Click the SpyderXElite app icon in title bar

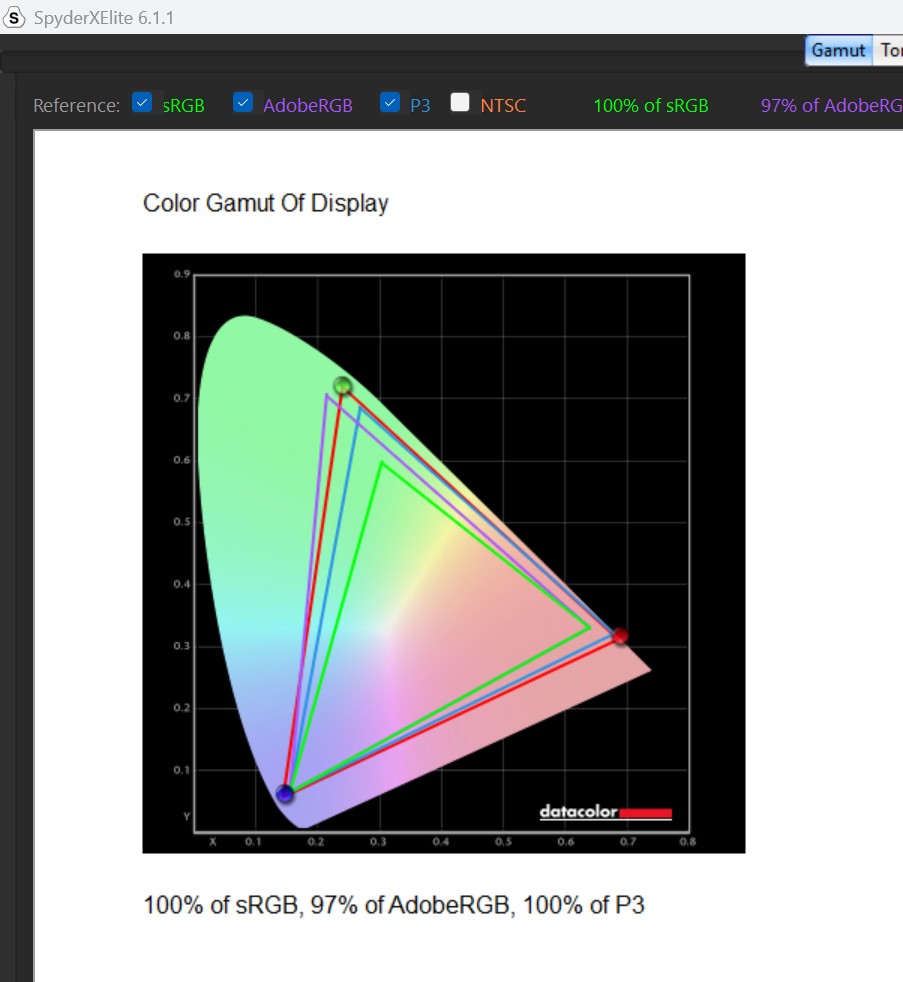coord(15,17)
